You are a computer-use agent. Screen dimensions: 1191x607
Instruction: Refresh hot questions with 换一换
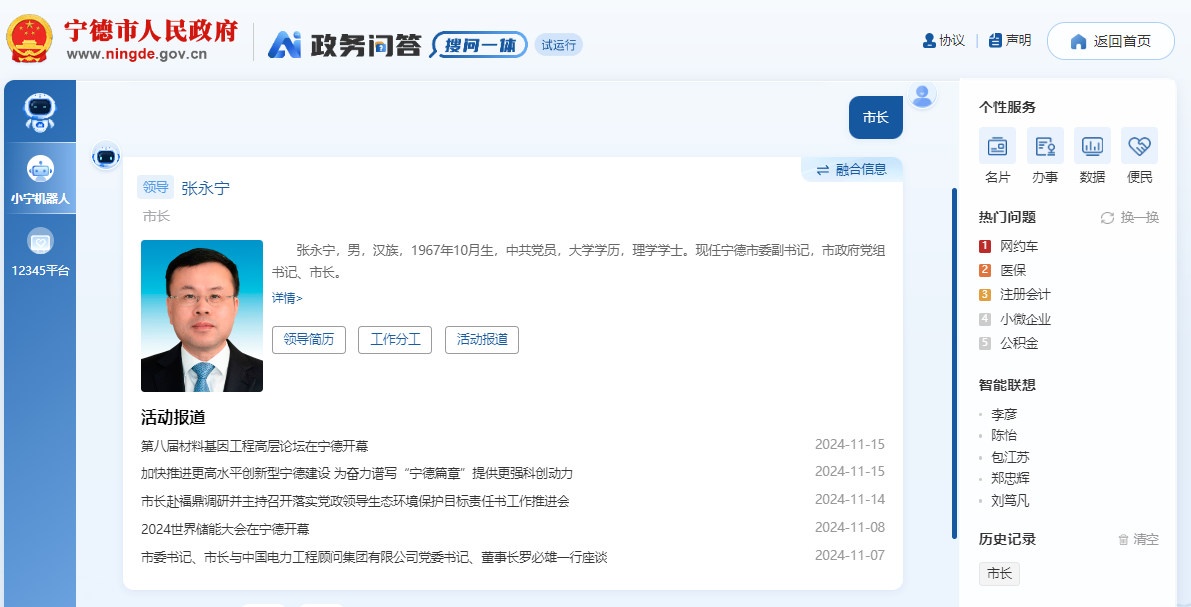pyautogui.click(x=1130, y=218)
